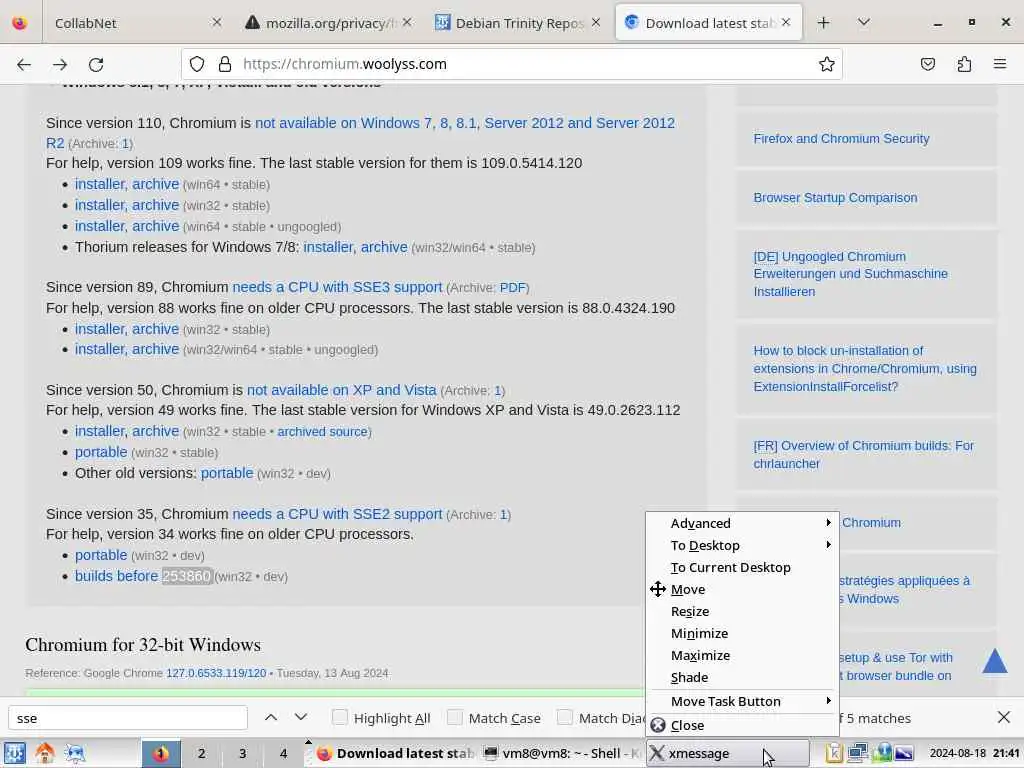
Task: Open a new browser tab
Action: [824, 23]
